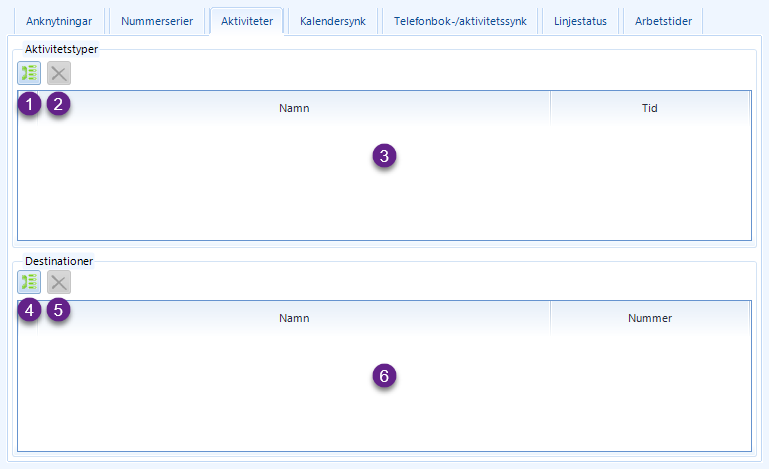Sort activity types by Namn column header
The height and width of the screenshot is (469, 769).
[x=294, y=108]
